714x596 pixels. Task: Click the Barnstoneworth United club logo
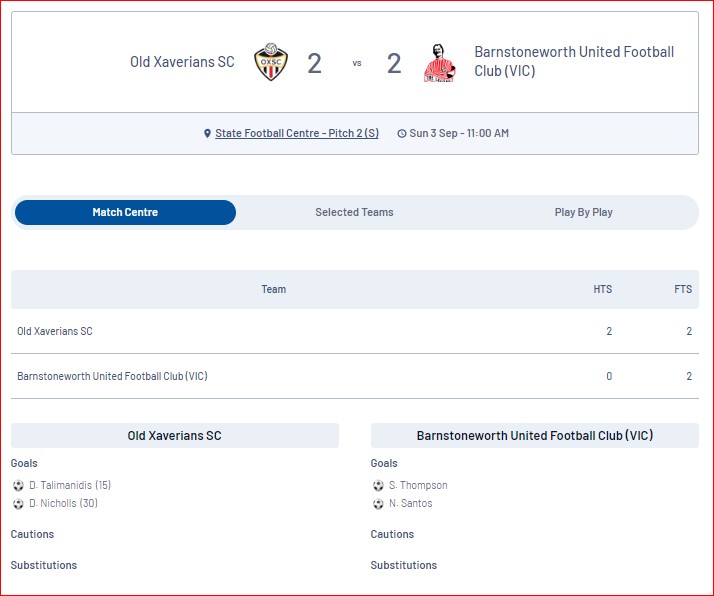pyautogui.click(x=439, y=63)
